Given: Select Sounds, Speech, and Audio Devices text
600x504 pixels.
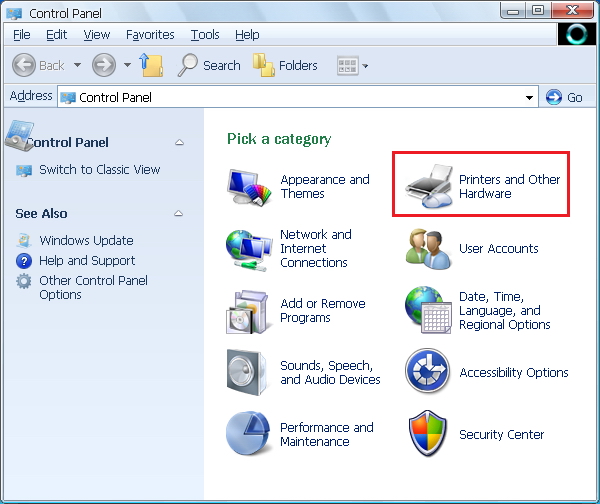Looking at the screenshot, I should click(x=330, y=372).
